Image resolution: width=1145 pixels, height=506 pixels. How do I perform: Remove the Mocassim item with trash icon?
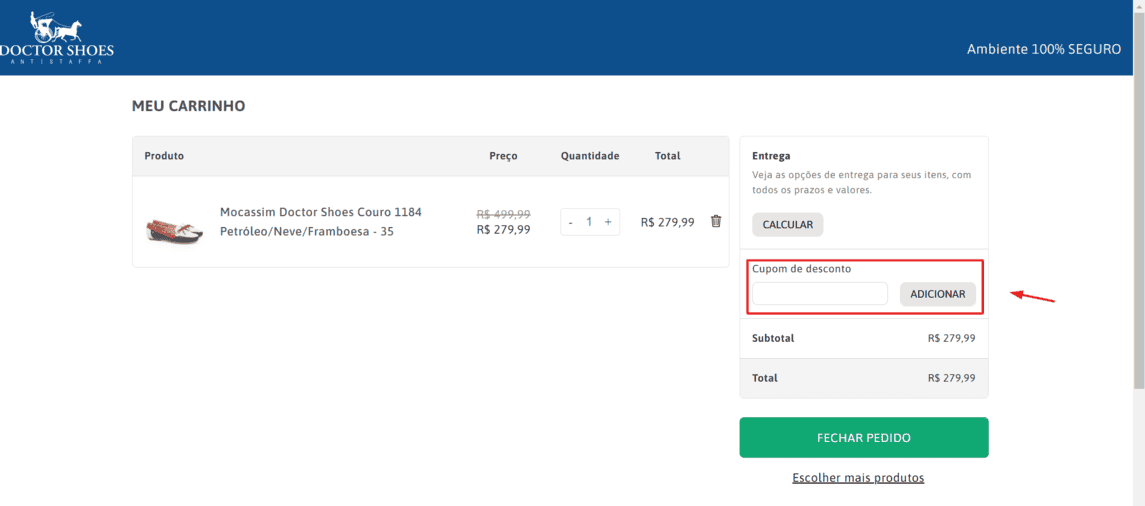(x=716, y=221)
